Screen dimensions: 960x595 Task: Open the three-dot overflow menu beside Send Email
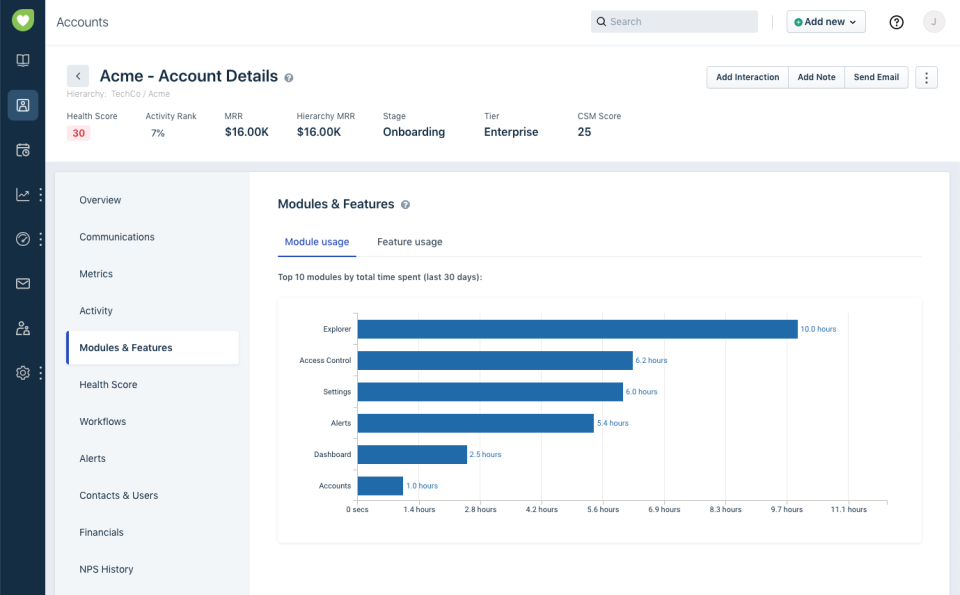925,77
